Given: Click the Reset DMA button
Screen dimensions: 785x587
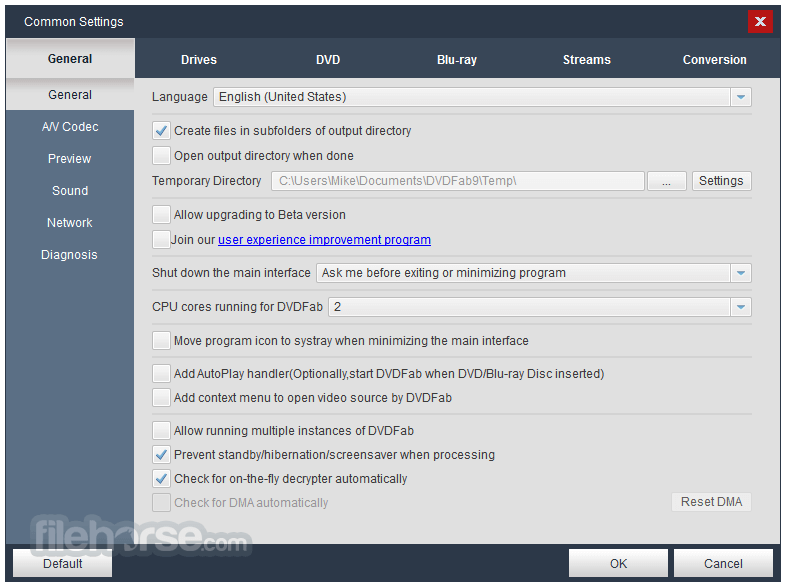Looking at the screenshot, I should pos(711,502).
